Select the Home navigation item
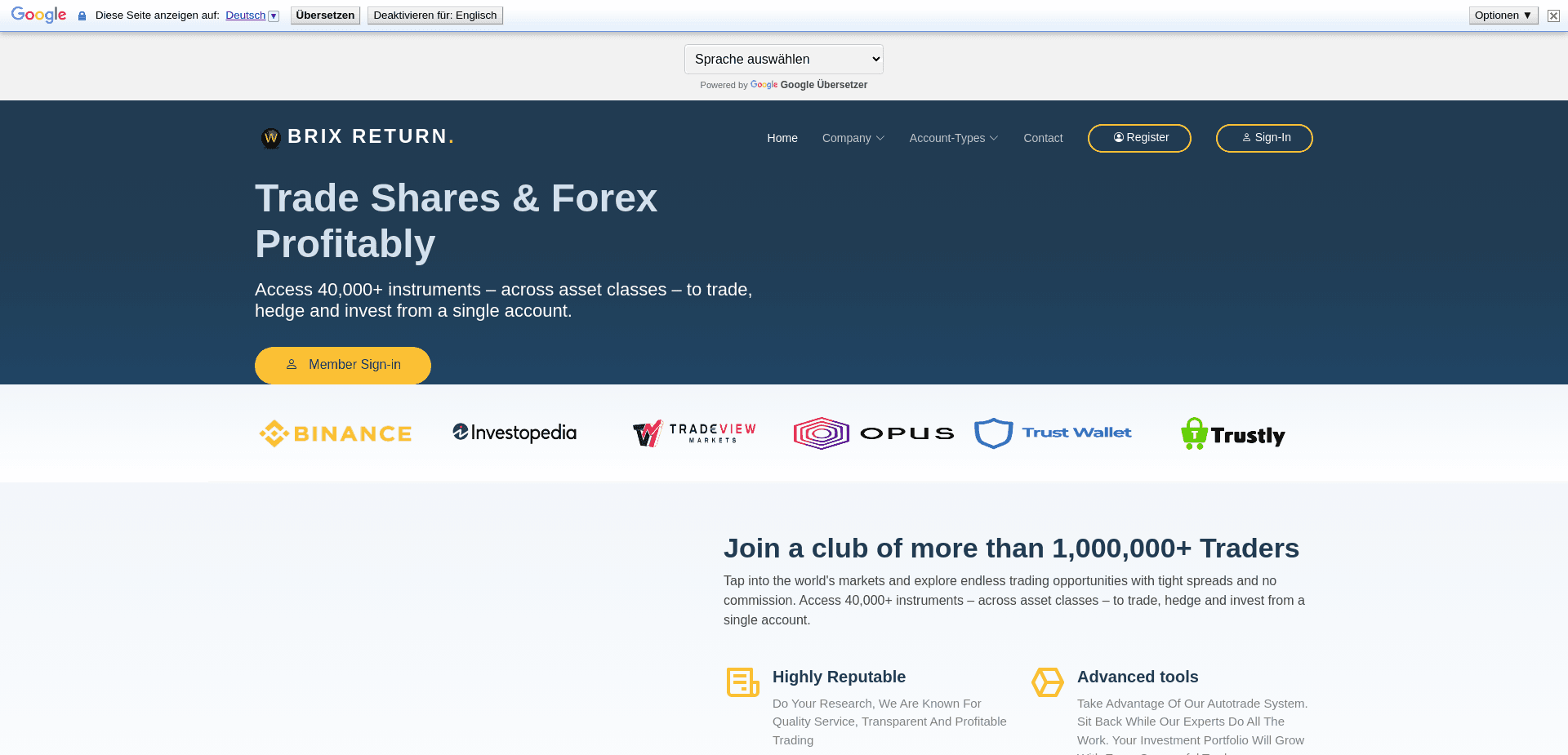This screenshot has height=755, width=1568. pyautogui.click(x=782, y=138)
